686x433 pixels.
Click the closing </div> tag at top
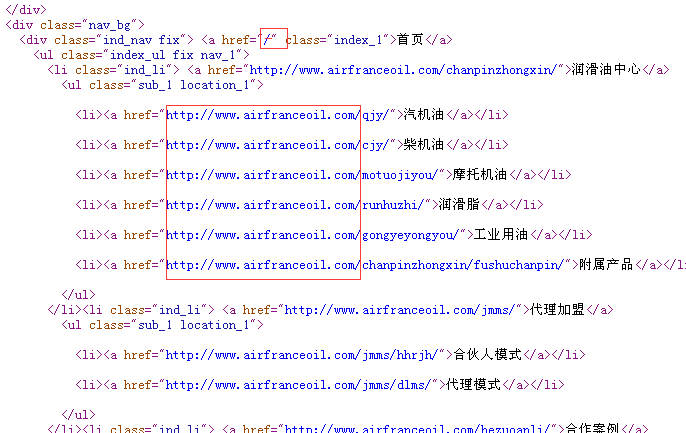click(25, 9)
